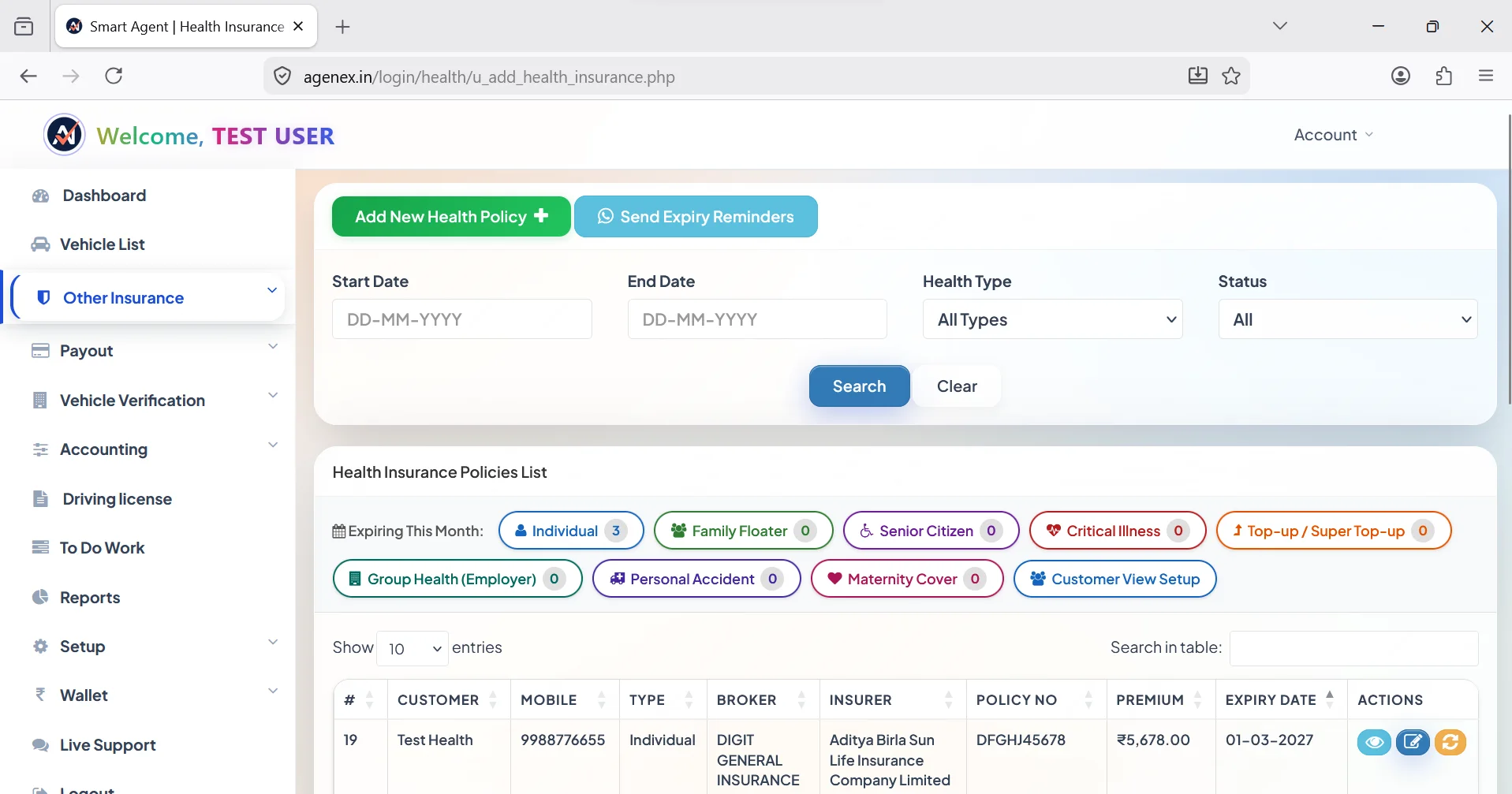Expand the Wallet menu chevron
This screenshot has height=794, width=1512.
[273, 691]
